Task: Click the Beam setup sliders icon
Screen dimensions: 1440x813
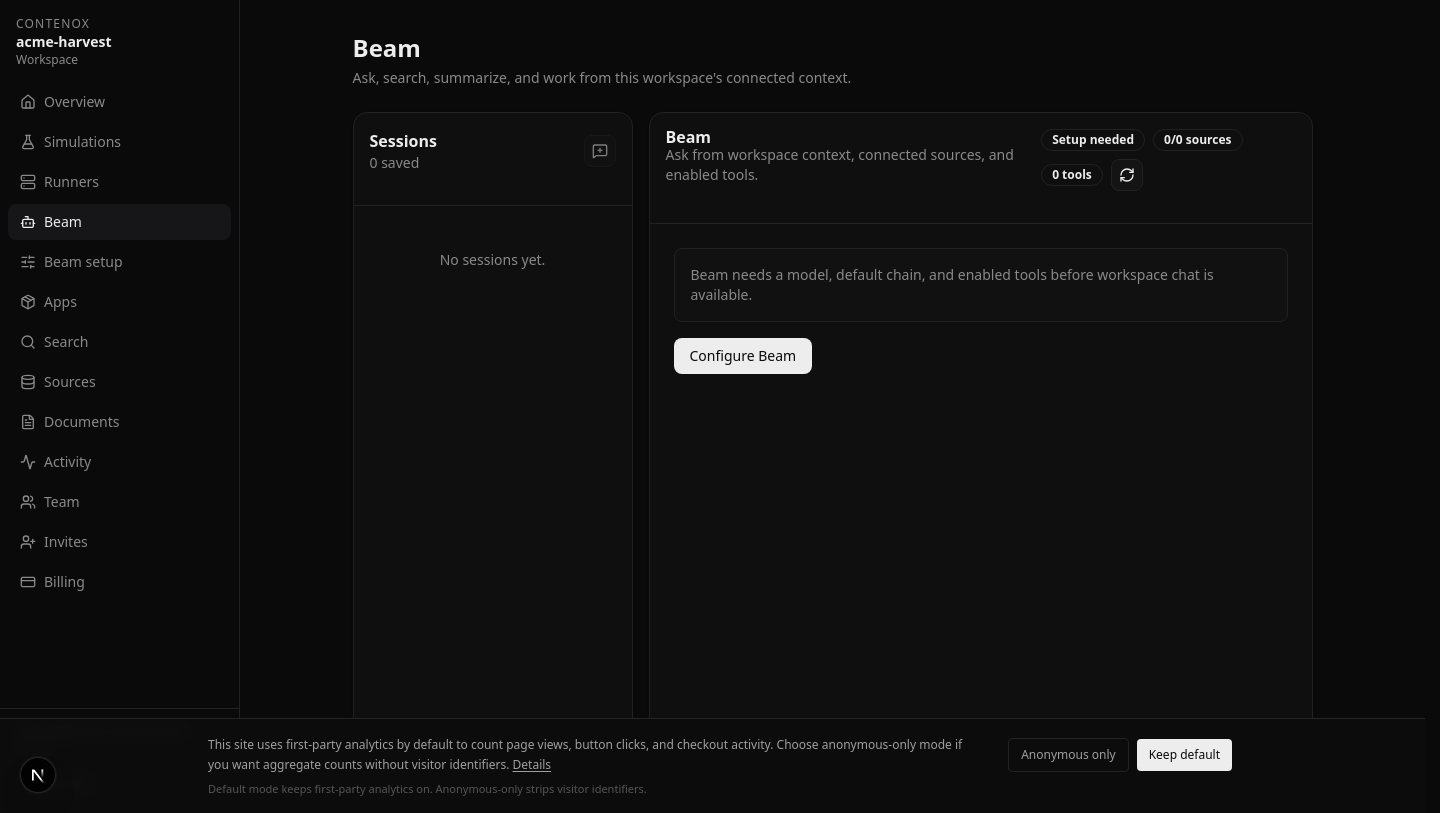Action: (x=28, y=262)
